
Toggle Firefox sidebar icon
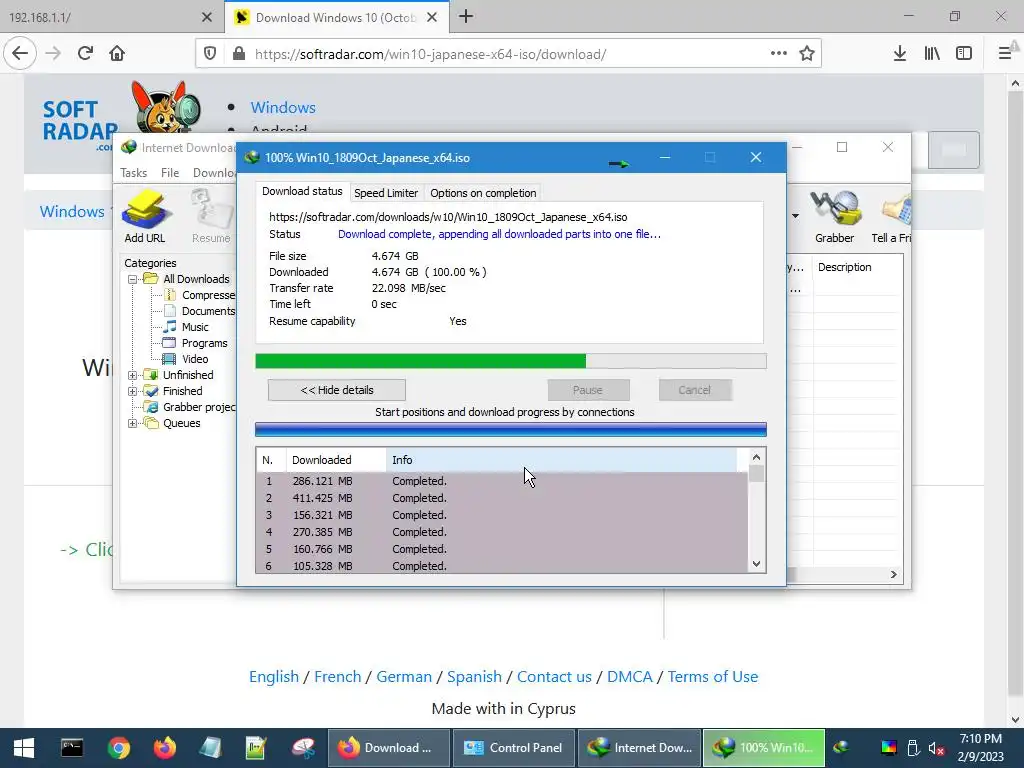(x=964, y=54)
